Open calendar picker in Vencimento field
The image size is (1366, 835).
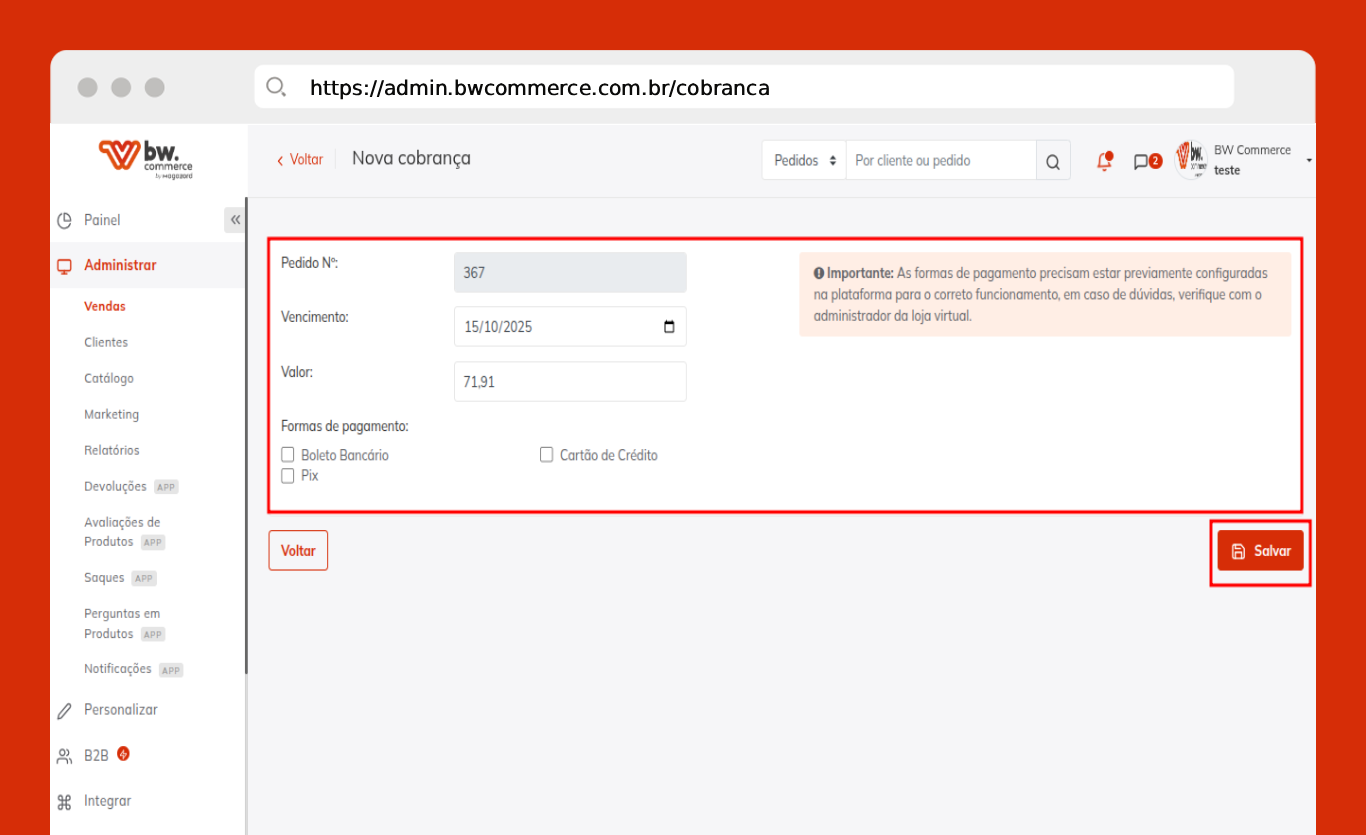tap(669, 327)
